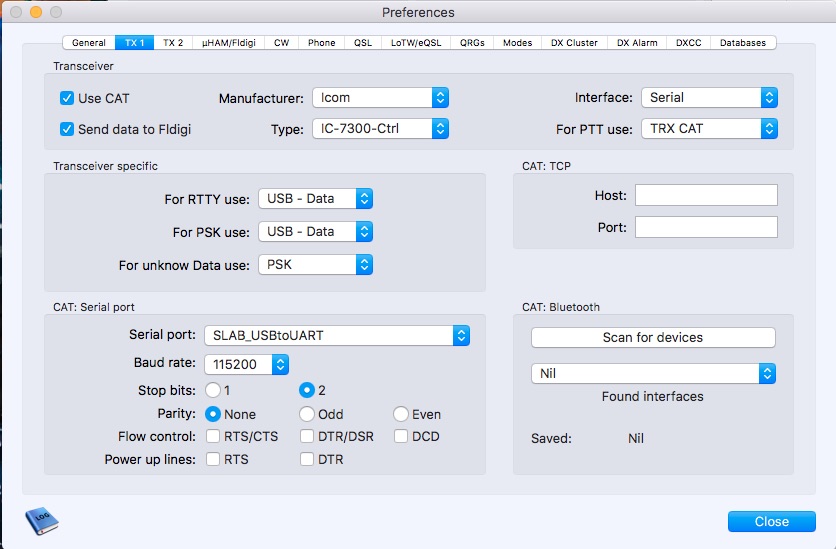Viewport: 836px width, 549px height.
Task: Open the LoTW/eQSL tab
Action: point(414,43)
